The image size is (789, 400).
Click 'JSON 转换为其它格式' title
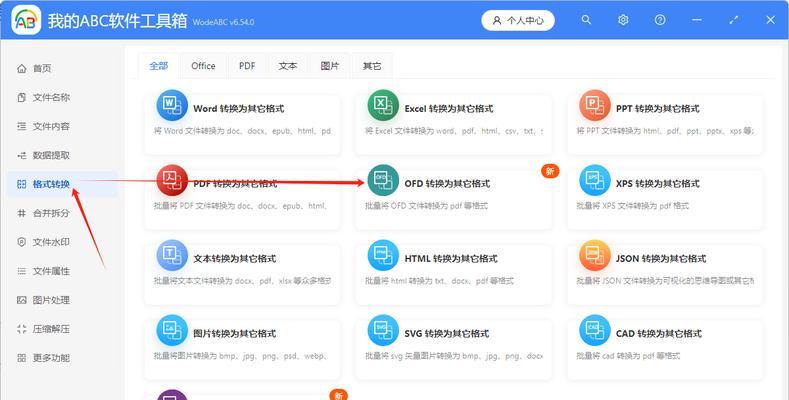point(661,259)
